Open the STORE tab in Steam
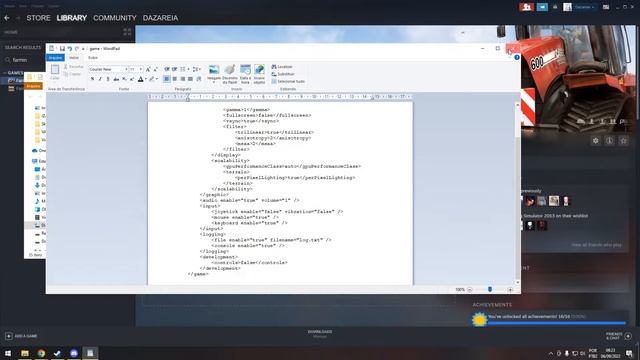640x360 pixels. click(38, 18)
